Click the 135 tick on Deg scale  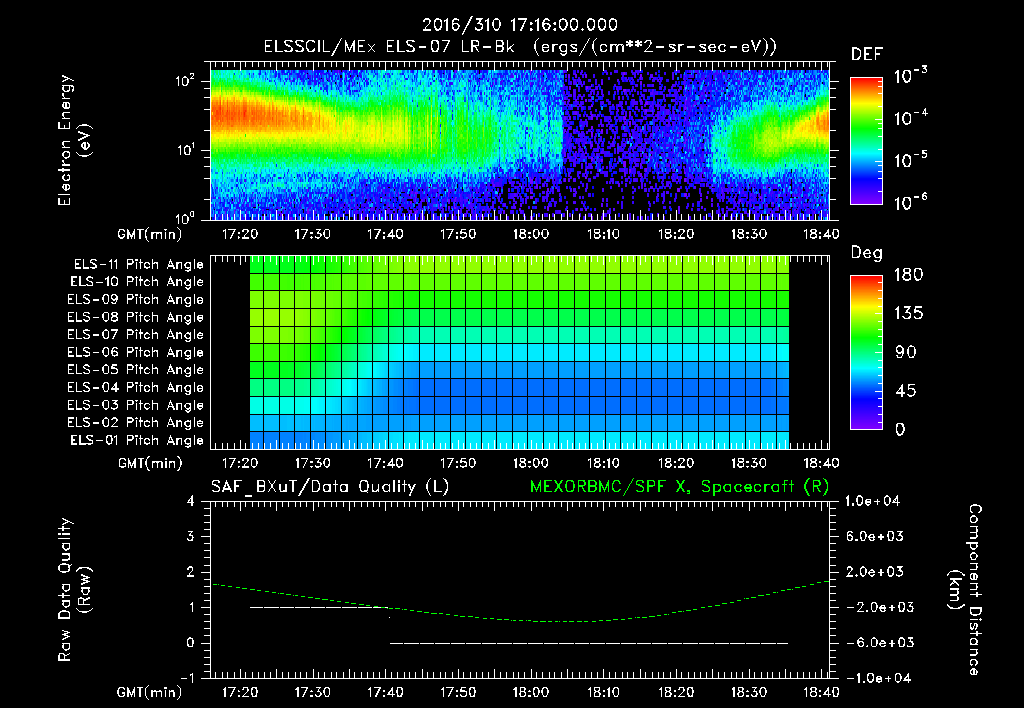908,314
